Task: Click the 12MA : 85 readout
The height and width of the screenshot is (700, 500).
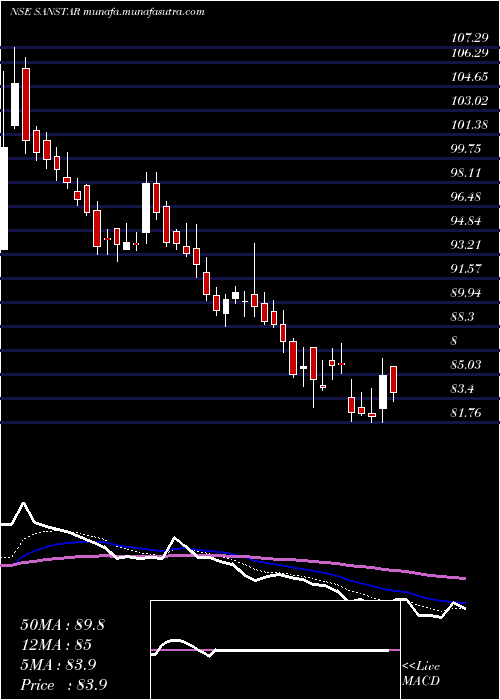Action: [56, 645]
